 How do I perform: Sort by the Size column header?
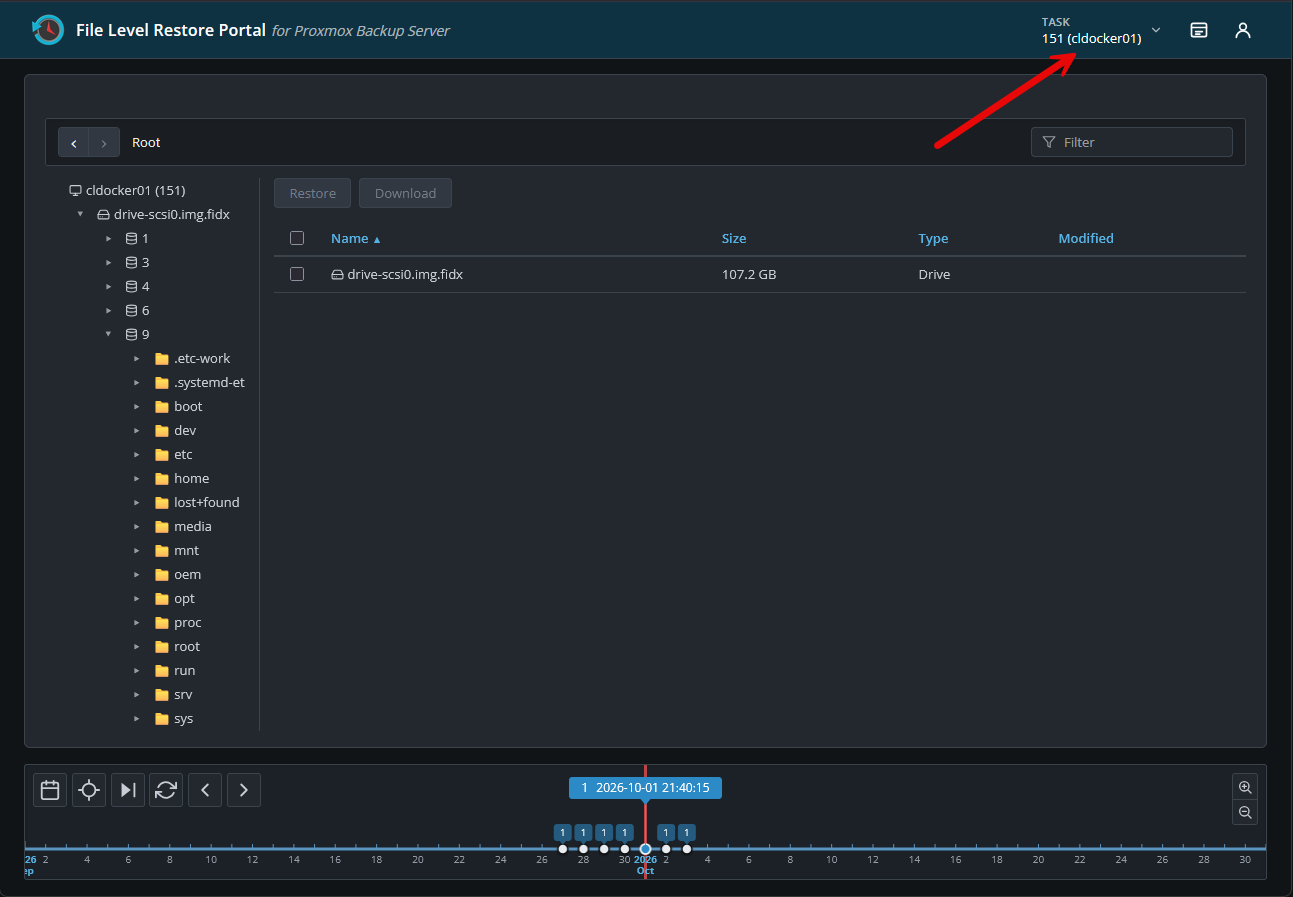(734, 238)
